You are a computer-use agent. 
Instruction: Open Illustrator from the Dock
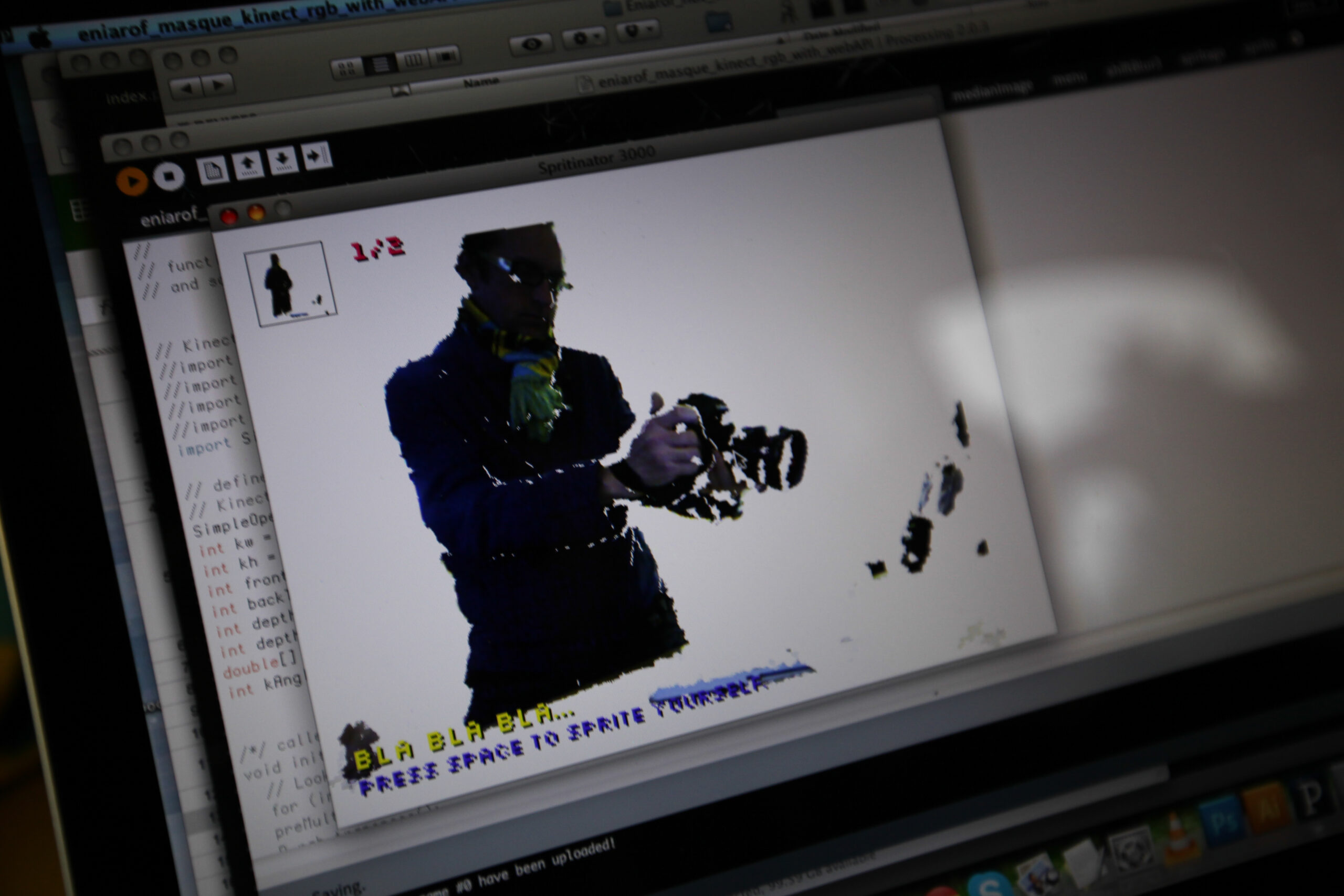coord(1266,807)
